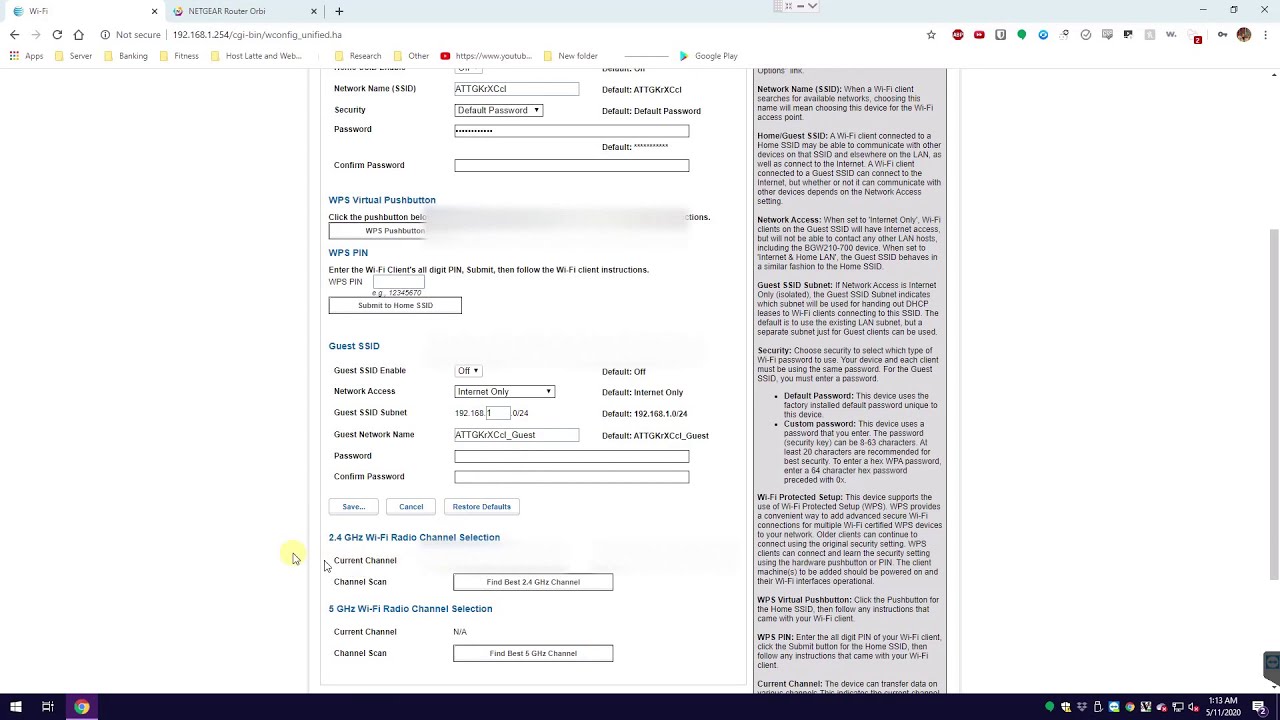Open the Windows Security tray icon
Screen dimensions: 1280x720
[1066, 707]
